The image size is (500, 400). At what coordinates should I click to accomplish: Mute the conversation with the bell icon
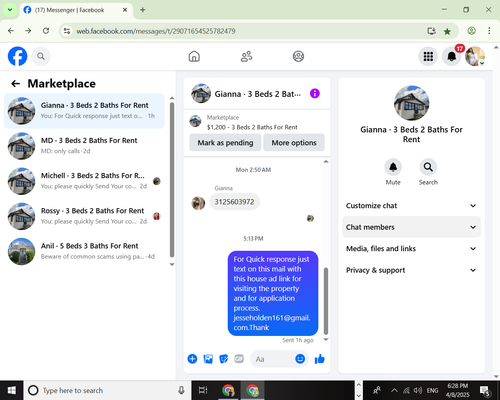pyautogui.click(x=393, y=167)
